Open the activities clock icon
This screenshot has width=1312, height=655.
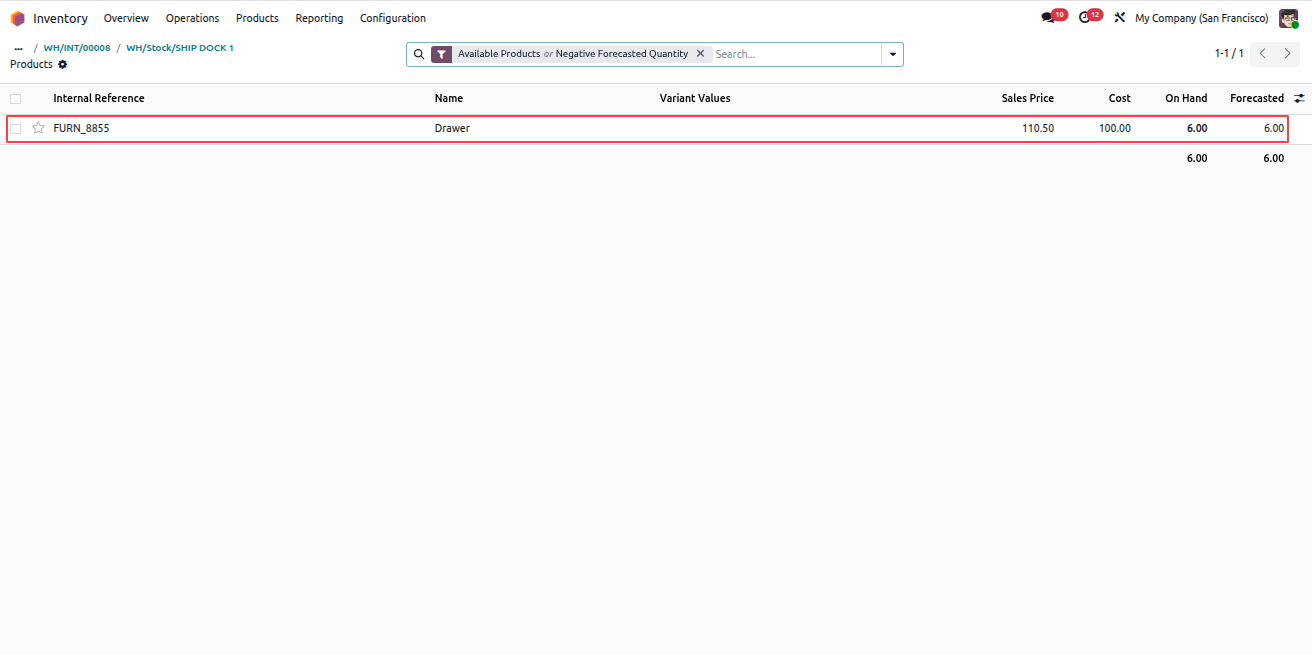click(x=1085, y=18)
